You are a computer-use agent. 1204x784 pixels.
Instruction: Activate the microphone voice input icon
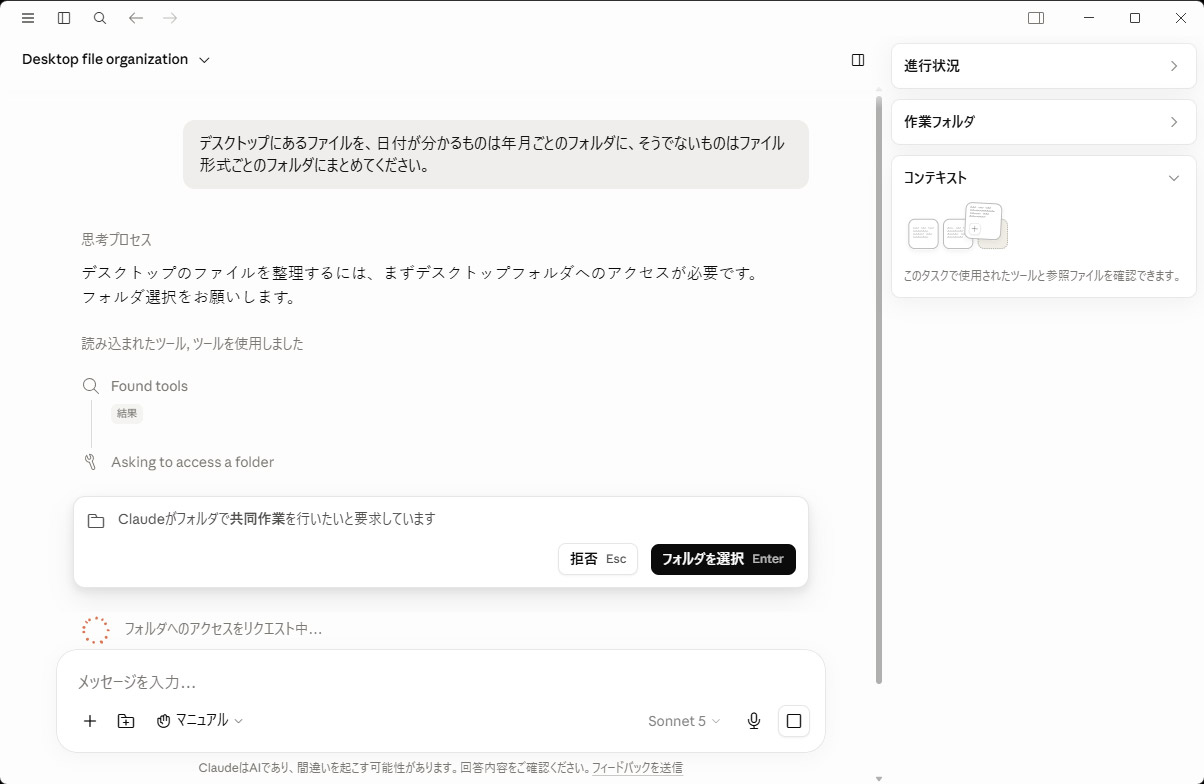pos(754,721)
